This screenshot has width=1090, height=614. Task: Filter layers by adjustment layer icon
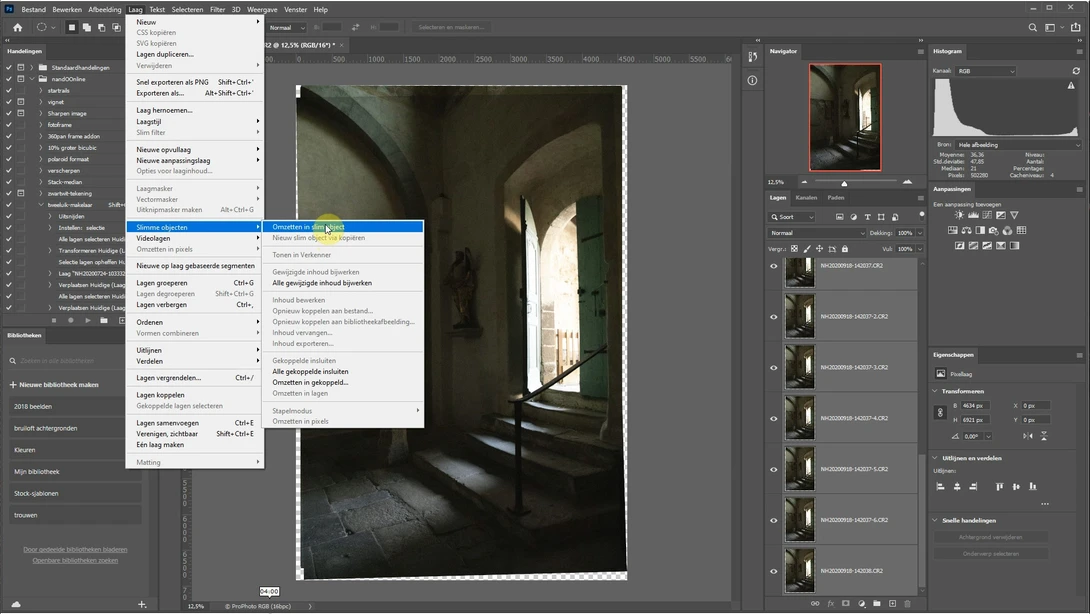click(x=854, y=217)
